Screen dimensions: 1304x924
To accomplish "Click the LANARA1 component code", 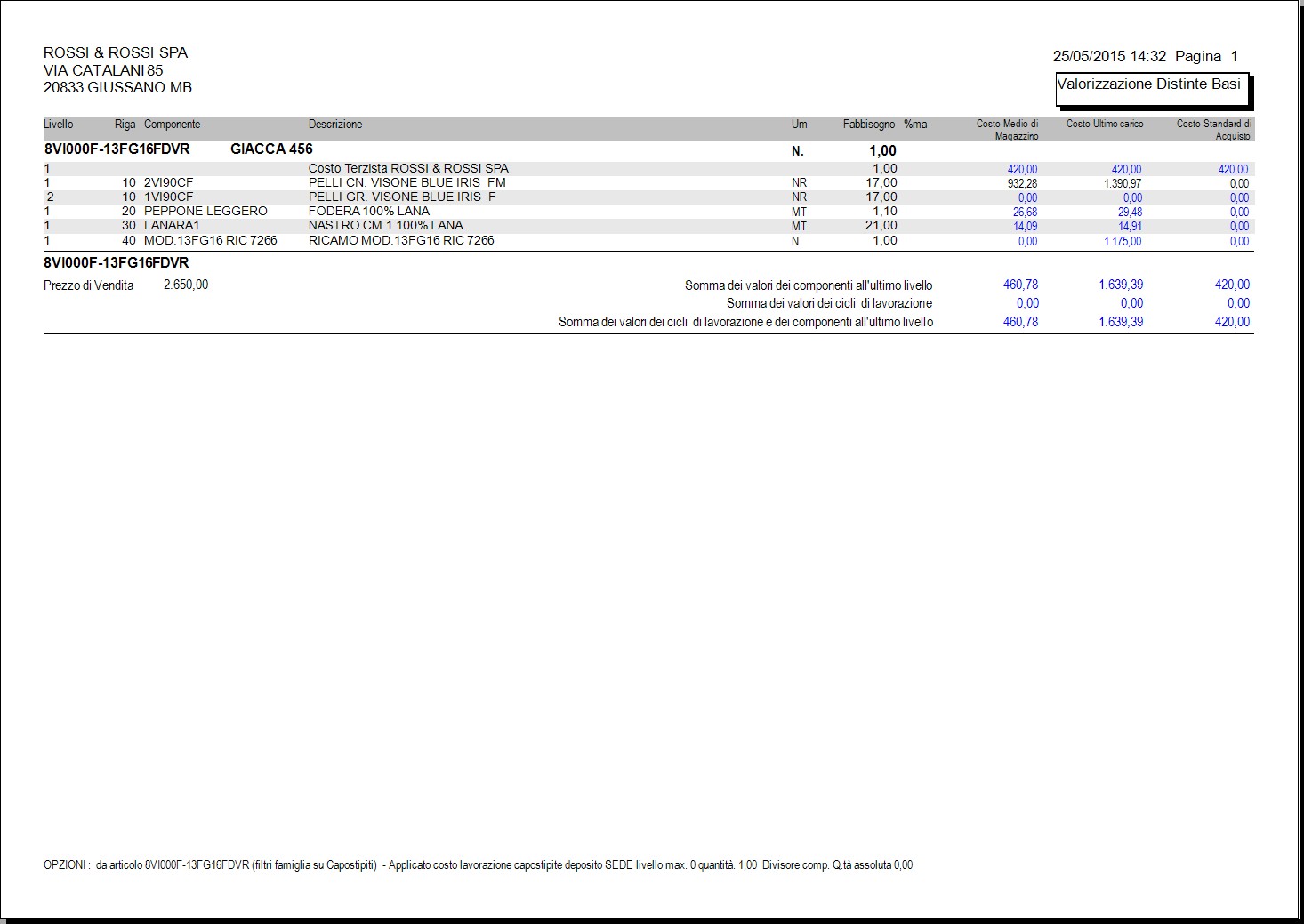I will tap(172, 226).
